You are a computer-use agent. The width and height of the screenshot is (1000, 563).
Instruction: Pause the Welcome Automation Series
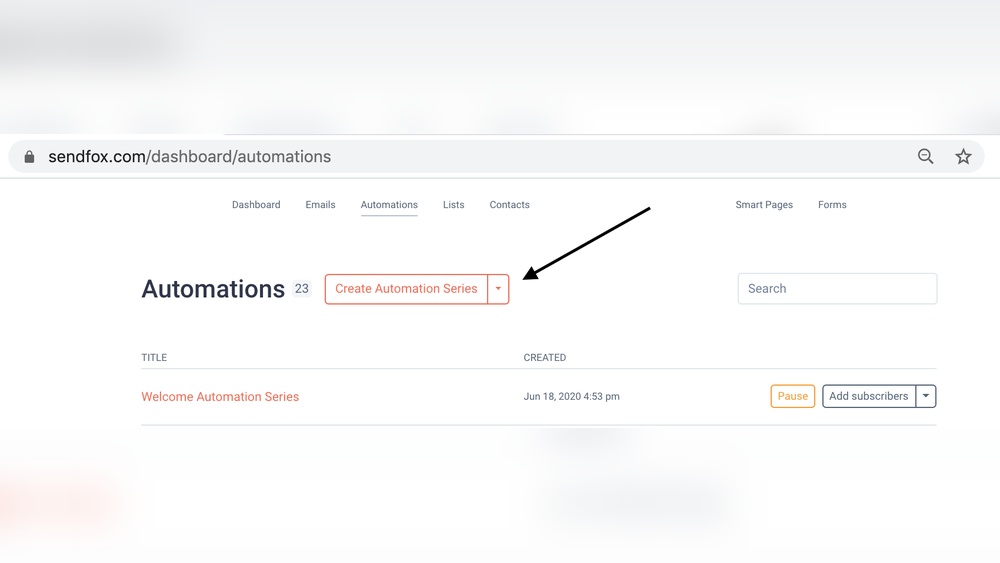[x=792, y=396]
